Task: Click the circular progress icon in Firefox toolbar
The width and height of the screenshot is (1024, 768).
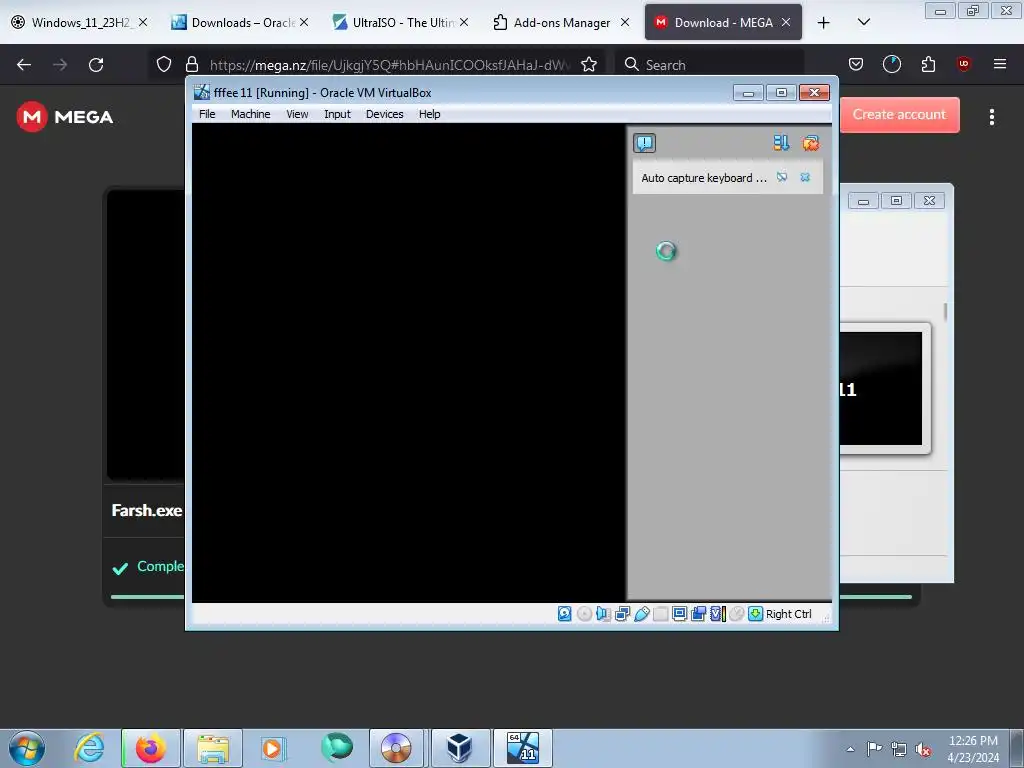Action: click(891, 64)
